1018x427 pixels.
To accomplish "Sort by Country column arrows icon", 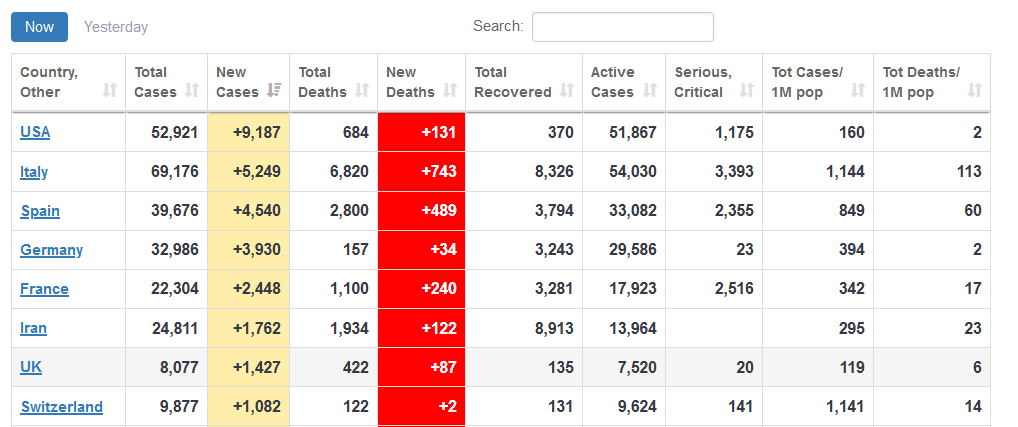I will click(110, 90).
